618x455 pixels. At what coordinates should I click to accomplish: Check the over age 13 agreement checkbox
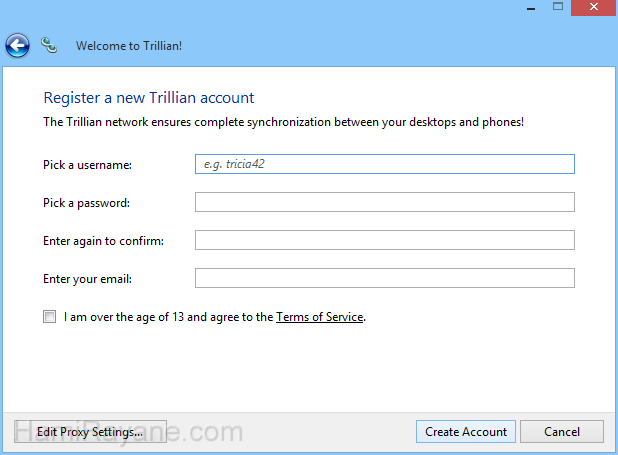pyautogui.click(x=49, y=317)
